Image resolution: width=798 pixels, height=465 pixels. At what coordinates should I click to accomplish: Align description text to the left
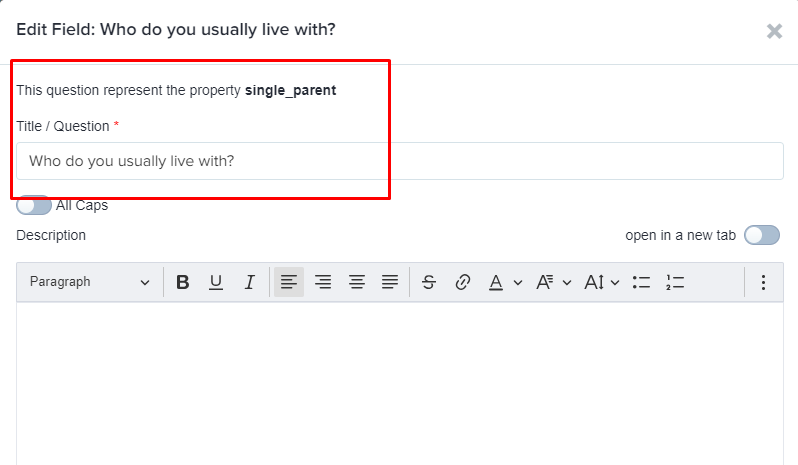[x=289, y=282]
